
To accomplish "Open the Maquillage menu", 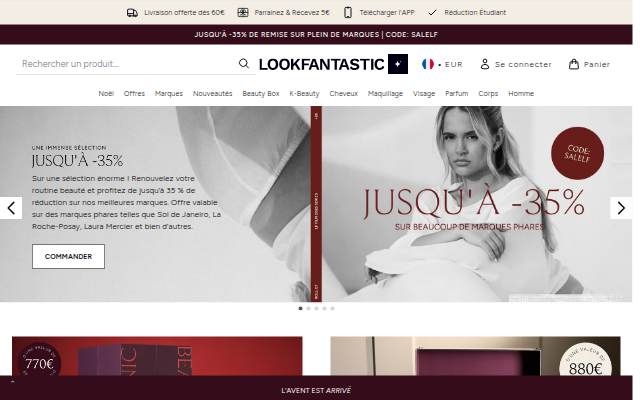I will click(385, 93).
